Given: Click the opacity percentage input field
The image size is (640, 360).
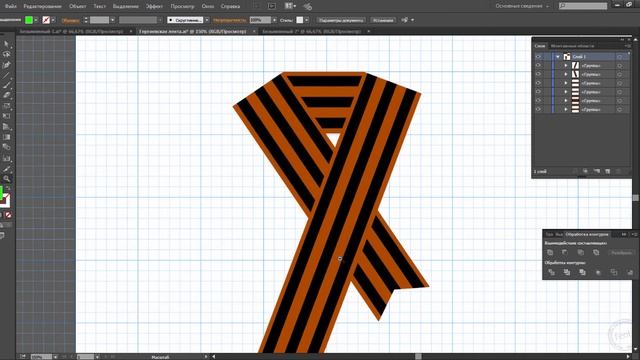Looking at the screenshot, I should pos(260,20).
